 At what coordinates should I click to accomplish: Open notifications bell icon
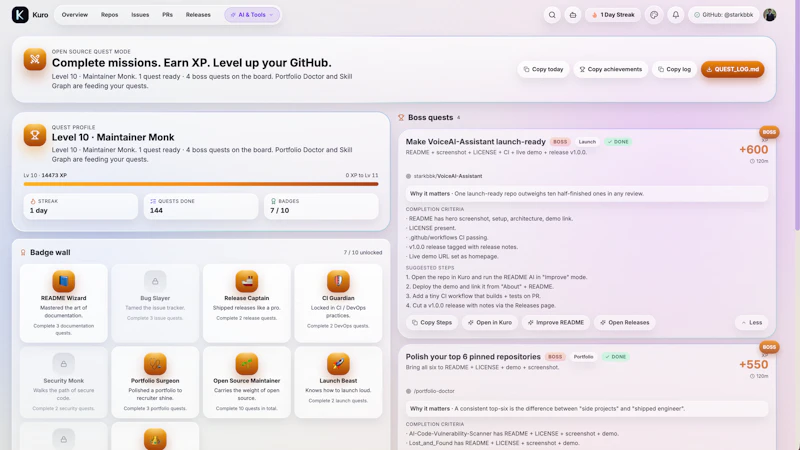coord(676,15)
